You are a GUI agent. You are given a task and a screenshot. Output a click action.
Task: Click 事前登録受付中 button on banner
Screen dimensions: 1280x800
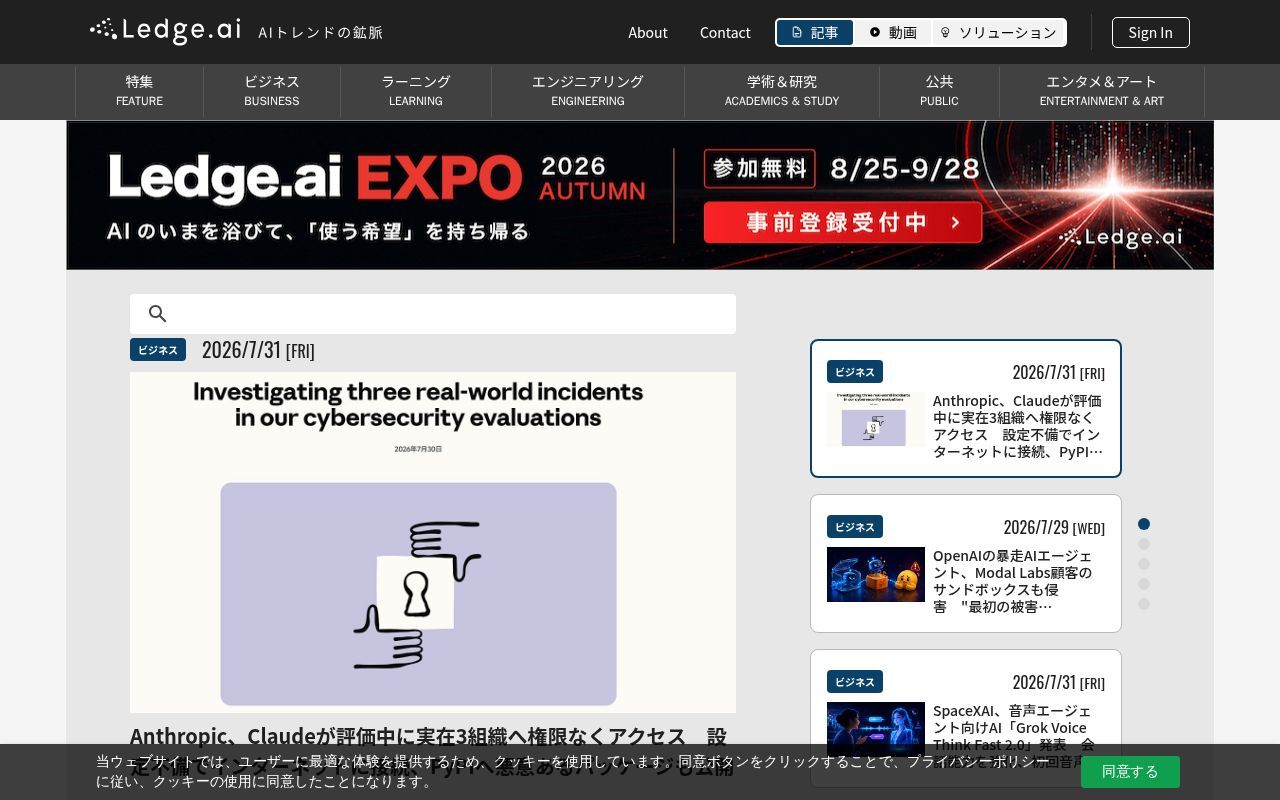[x=843, y=222]
